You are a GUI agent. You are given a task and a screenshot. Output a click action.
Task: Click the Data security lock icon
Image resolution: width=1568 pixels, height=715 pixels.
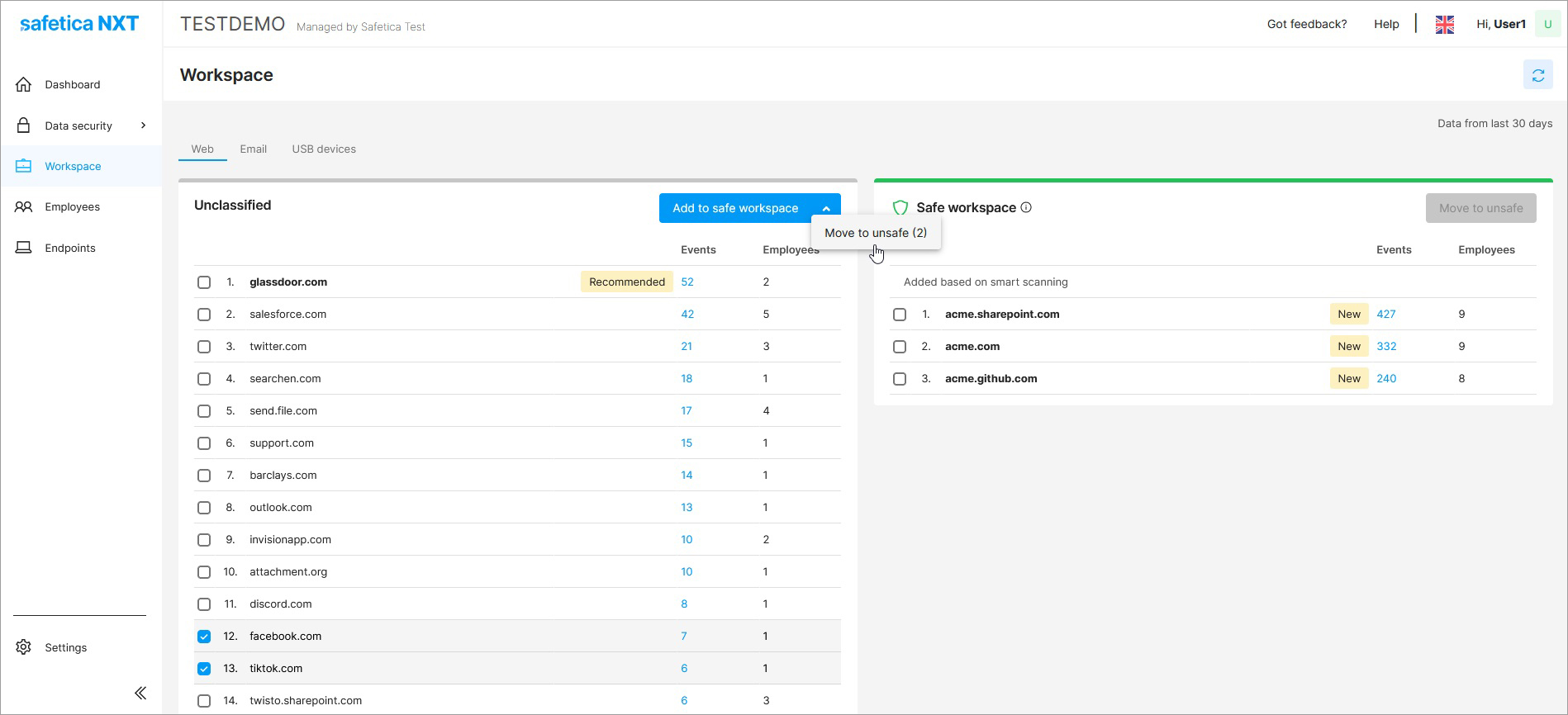pos(23,125)
